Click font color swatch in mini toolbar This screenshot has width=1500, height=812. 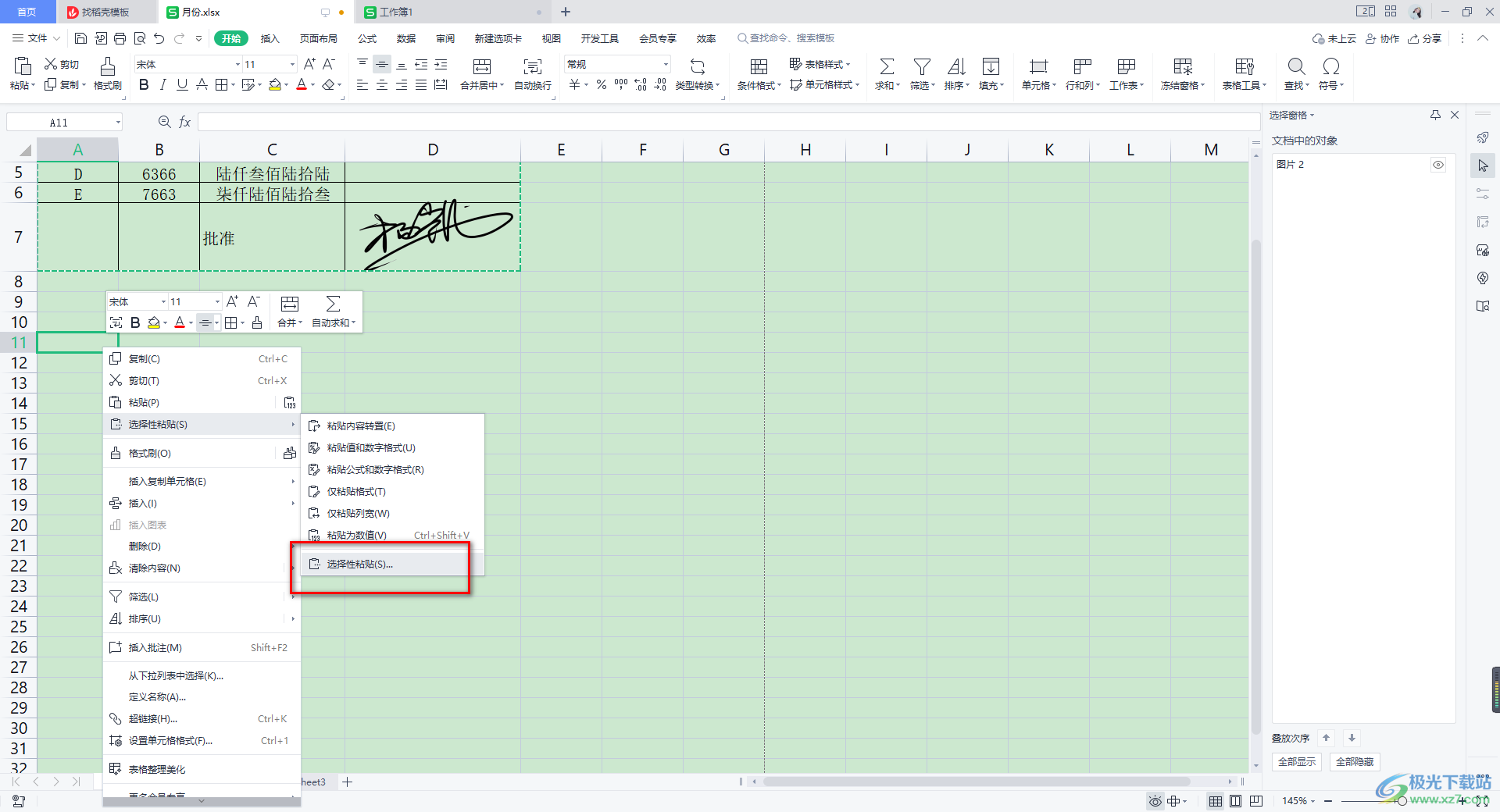(180, 322)
